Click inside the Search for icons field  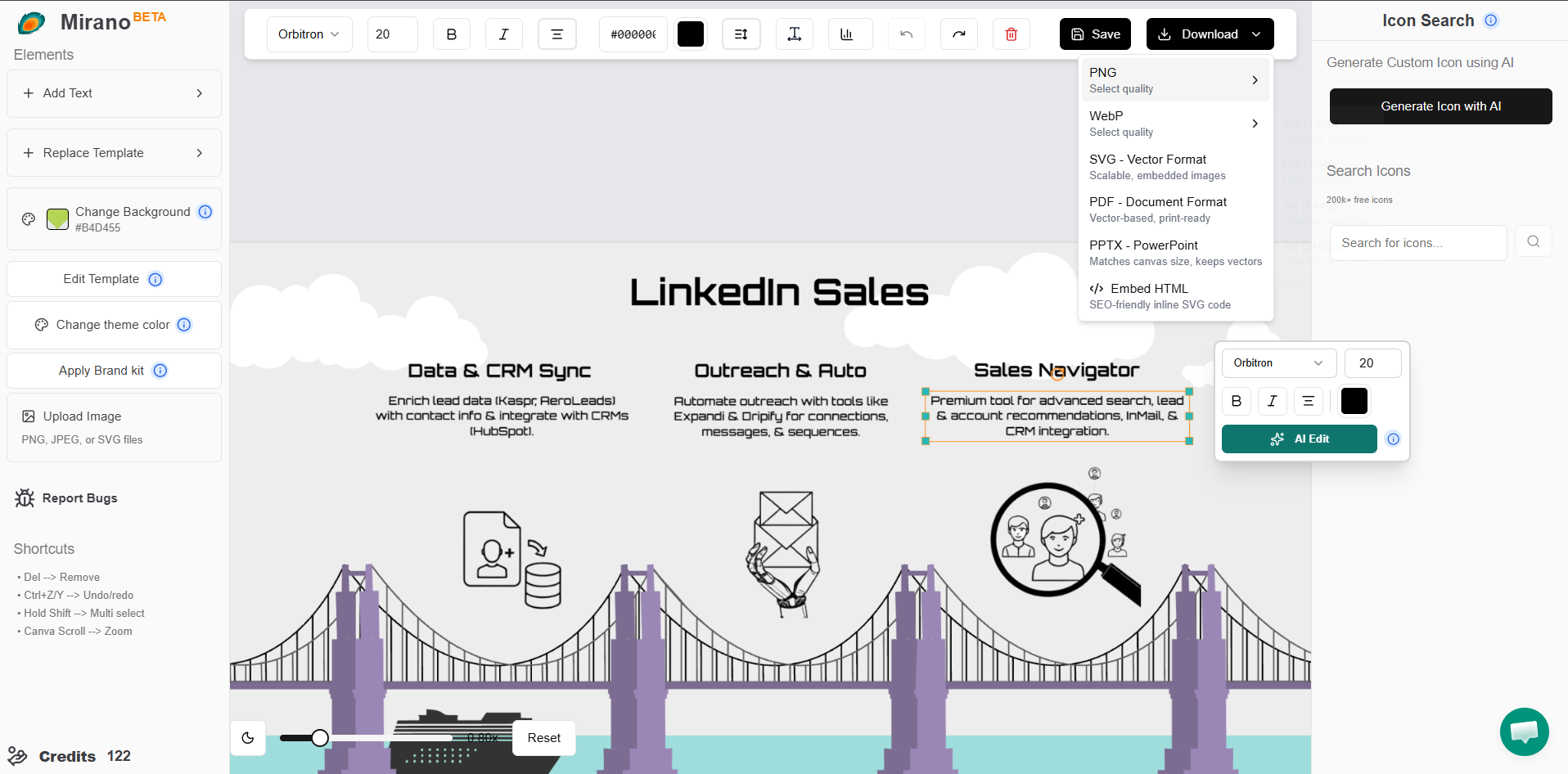1418,242
